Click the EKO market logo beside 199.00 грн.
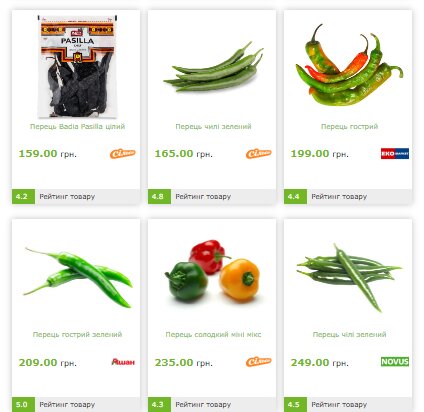This screenshot has height=412, width=424. 395,153
